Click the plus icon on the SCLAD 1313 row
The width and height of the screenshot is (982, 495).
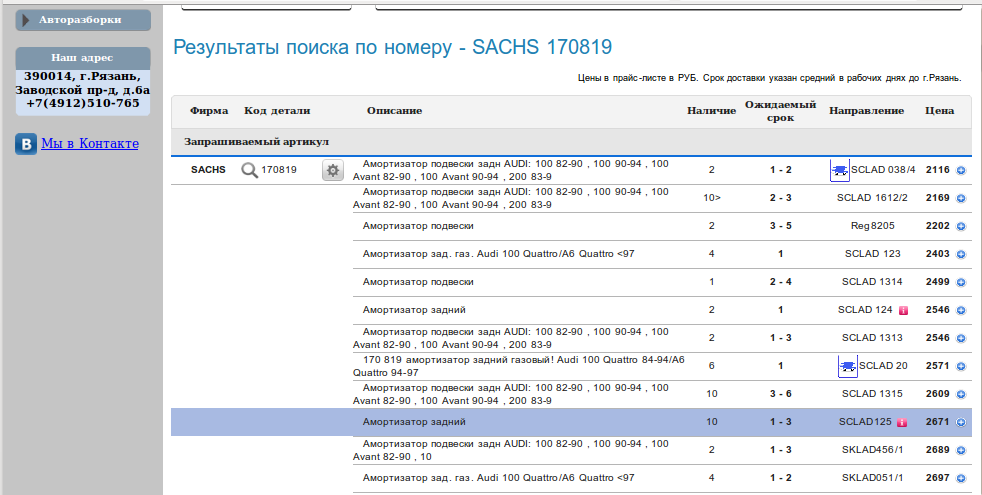(x=961, y=338)
